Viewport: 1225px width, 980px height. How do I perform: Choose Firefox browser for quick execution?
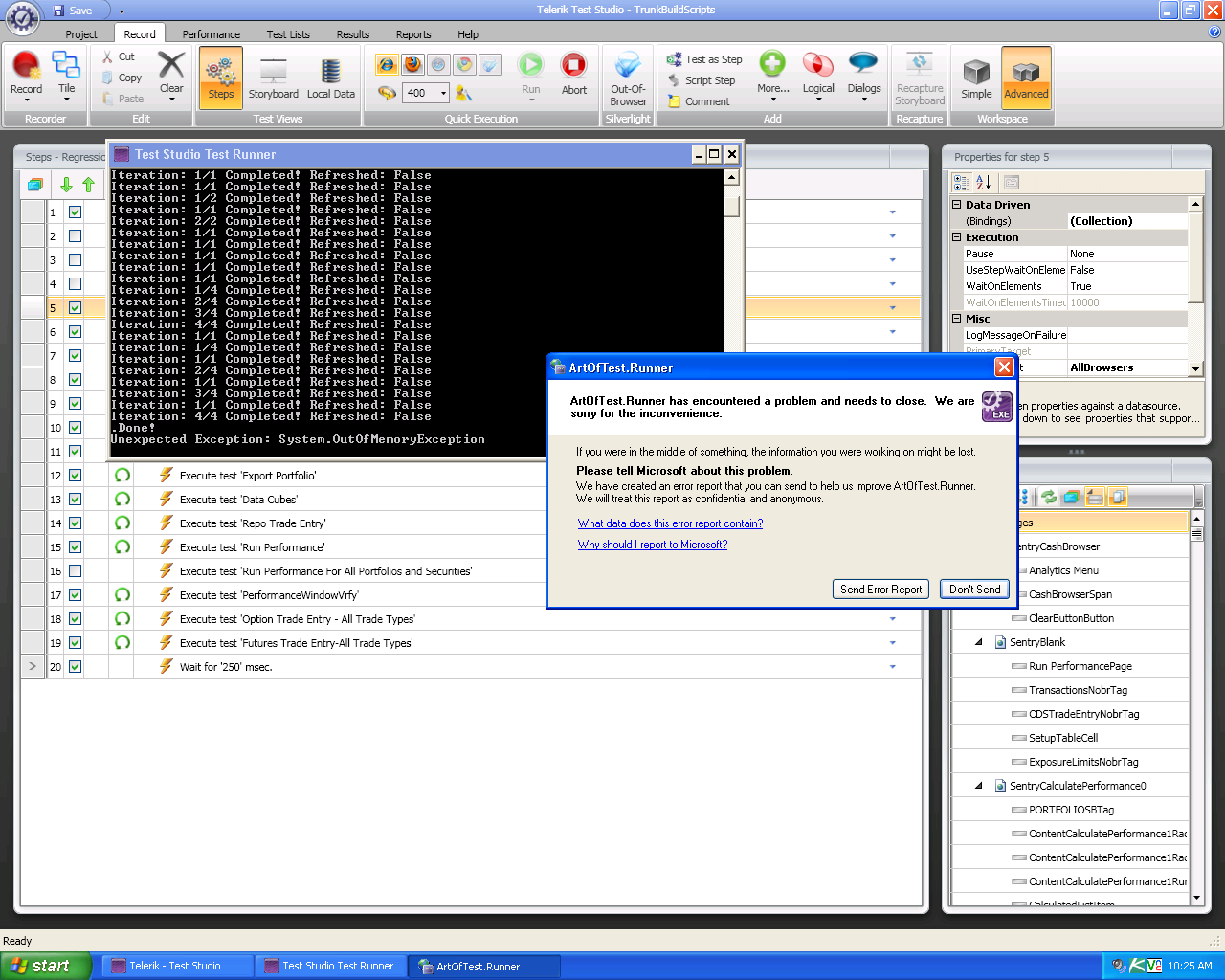pyautogui.click(x=412, y=64)
